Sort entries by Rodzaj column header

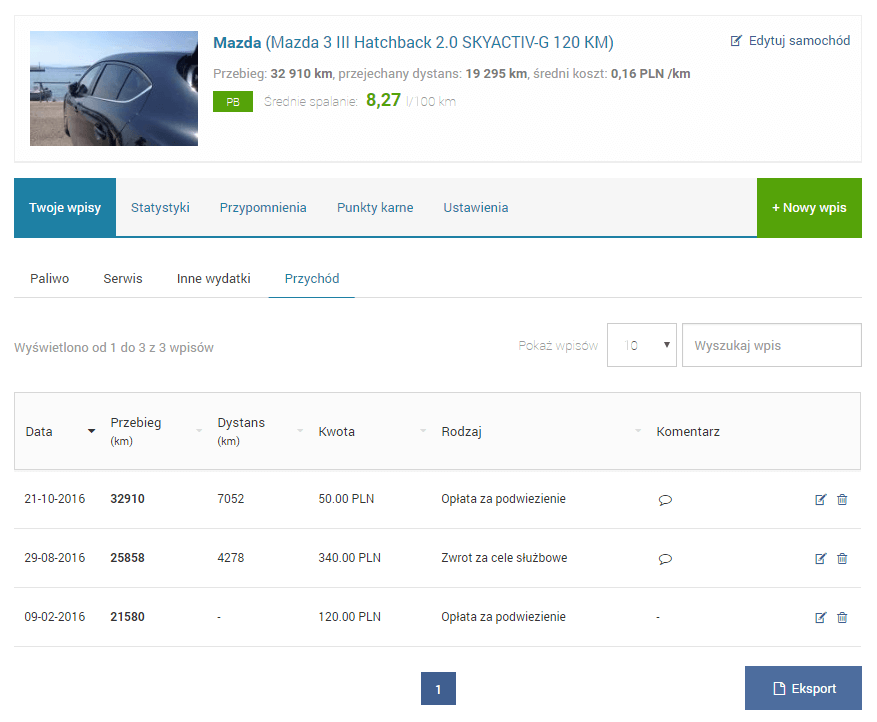[x=462, y=432]
